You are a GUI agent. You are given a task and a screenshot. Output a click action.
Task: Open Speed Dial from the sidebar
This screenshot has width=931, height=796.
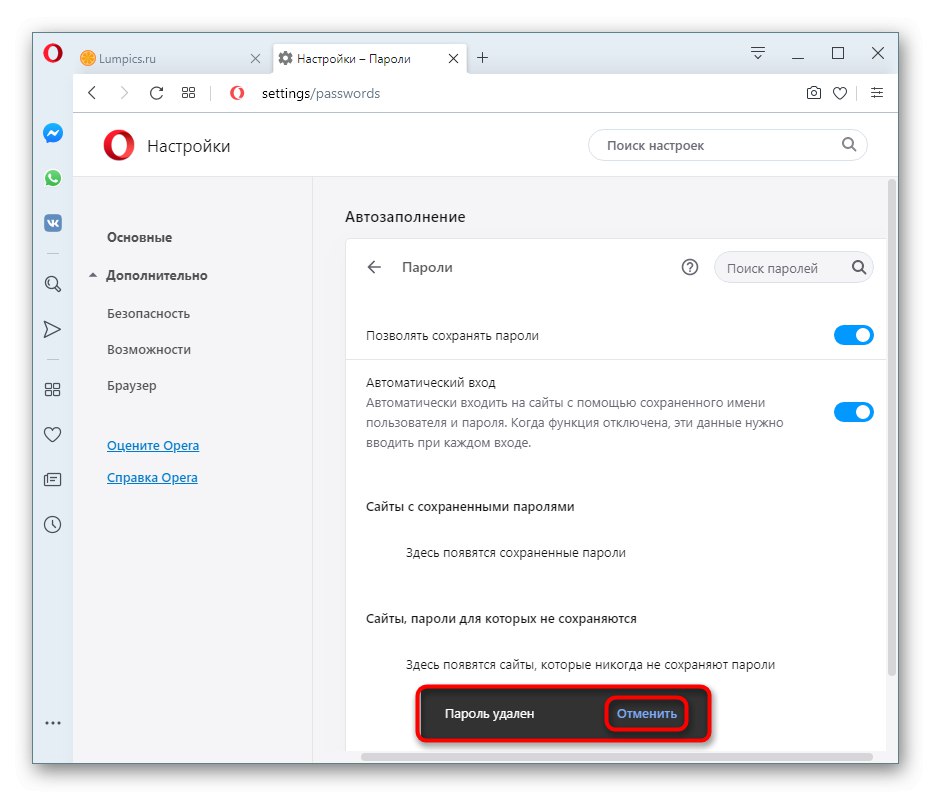click(52, 390)
